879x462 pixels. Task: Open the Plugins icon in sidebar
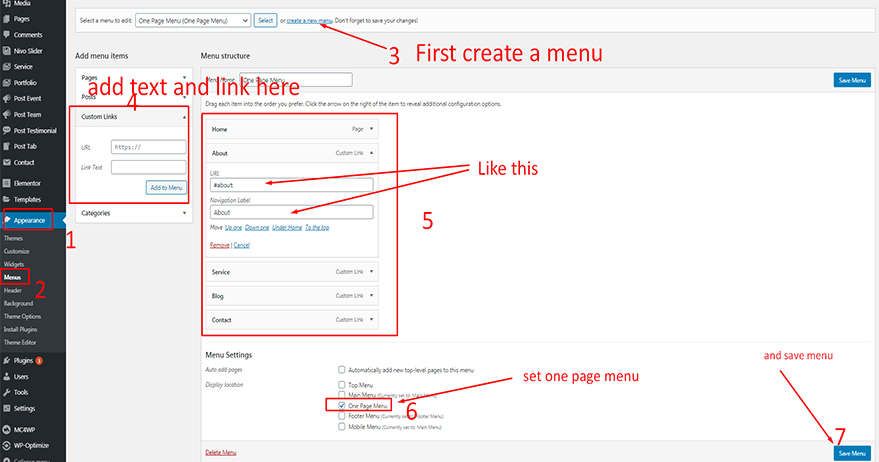click(x=7, y=360)
